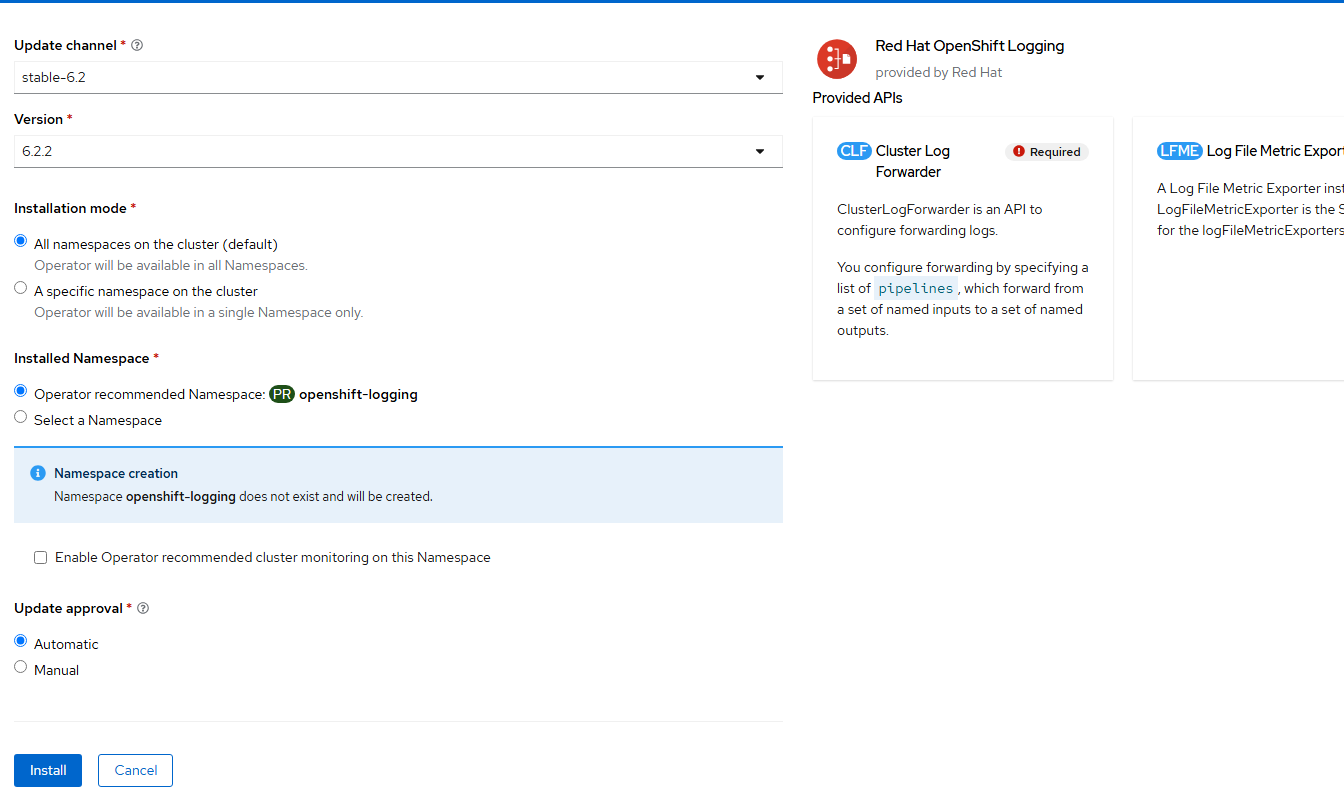The image size is (1344, 807).
Task: Click the Version dropdown caret
Action: [760, 151]
